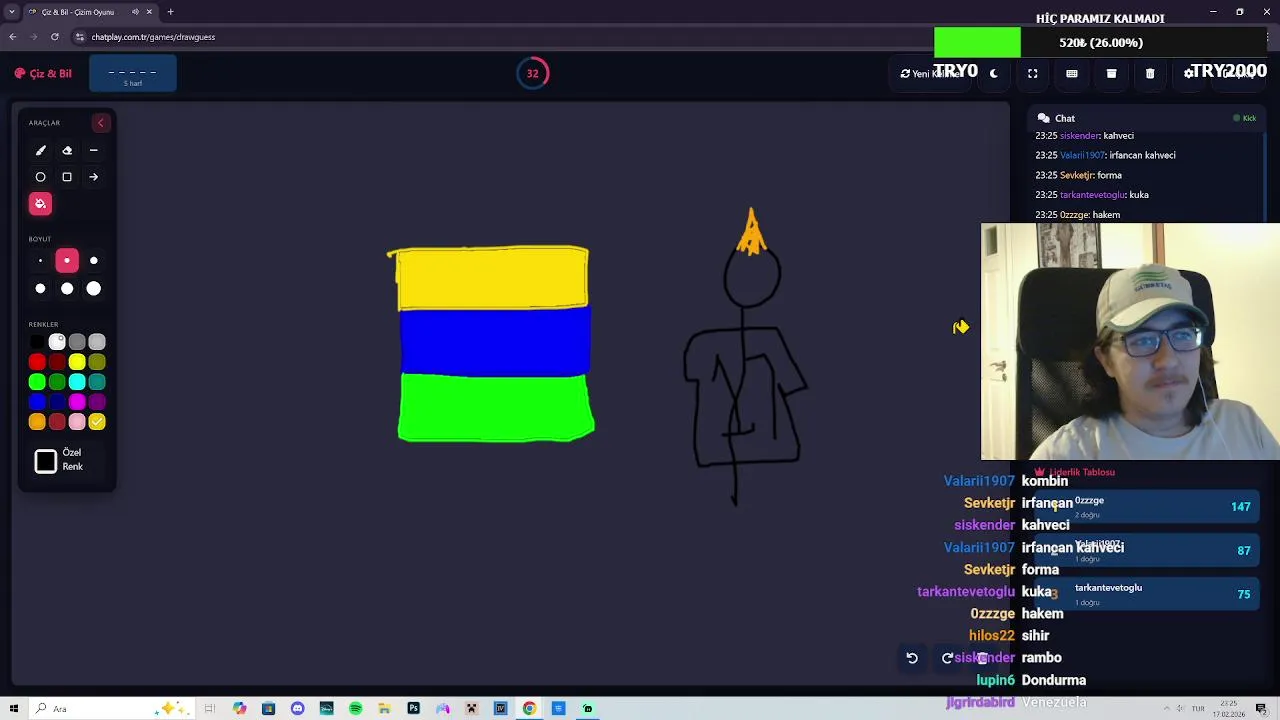Viewport: 1280px width, 720px height.
Task: Pick the bright green color swatch
Action: point(37,382)
